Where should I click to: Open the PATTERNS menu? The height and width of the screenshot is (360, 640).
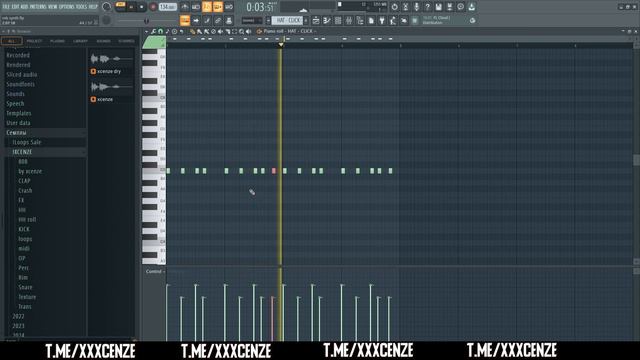click(38, 7)
